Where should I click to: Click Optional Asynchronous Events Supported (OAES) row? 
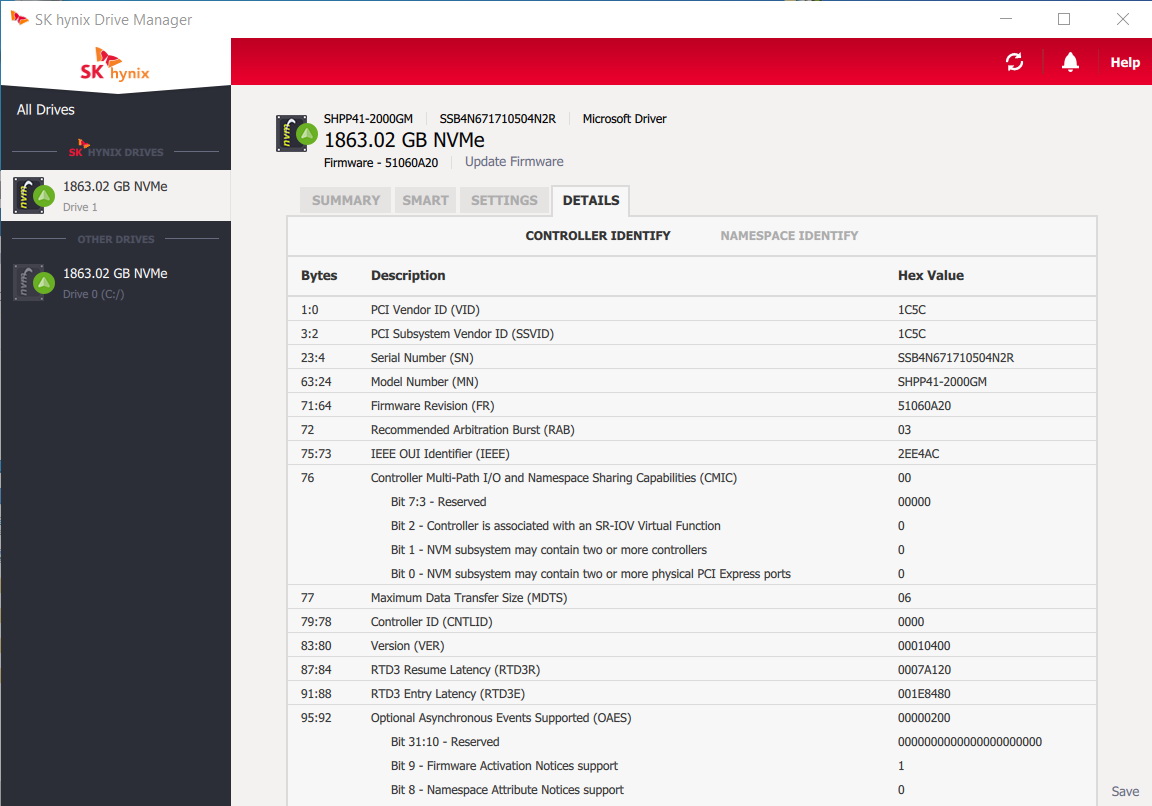(691, 718)
